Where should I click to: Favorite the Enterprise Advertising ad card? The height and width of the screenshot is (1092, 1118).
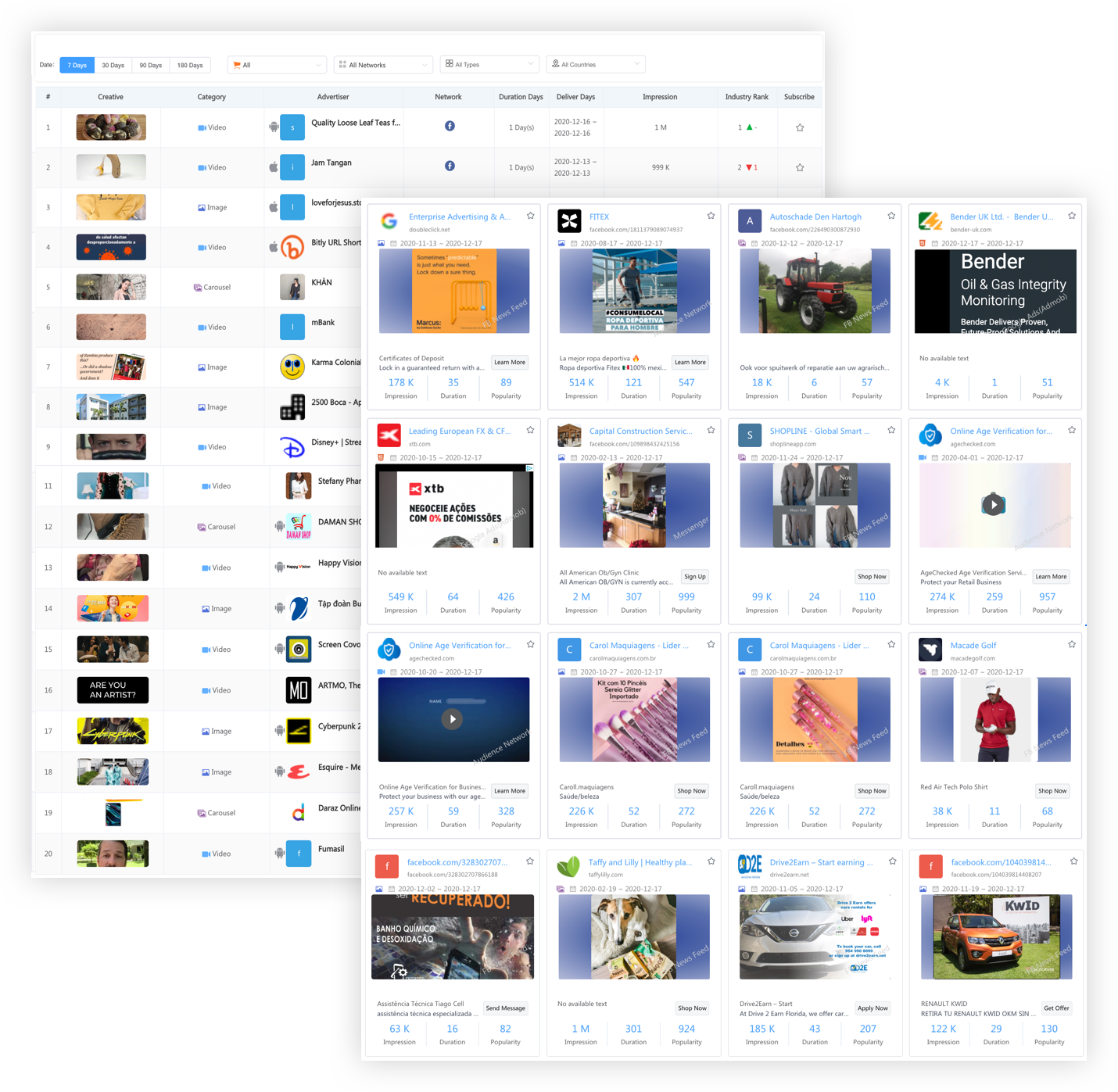pyautogui.click(x=531, y=216)
